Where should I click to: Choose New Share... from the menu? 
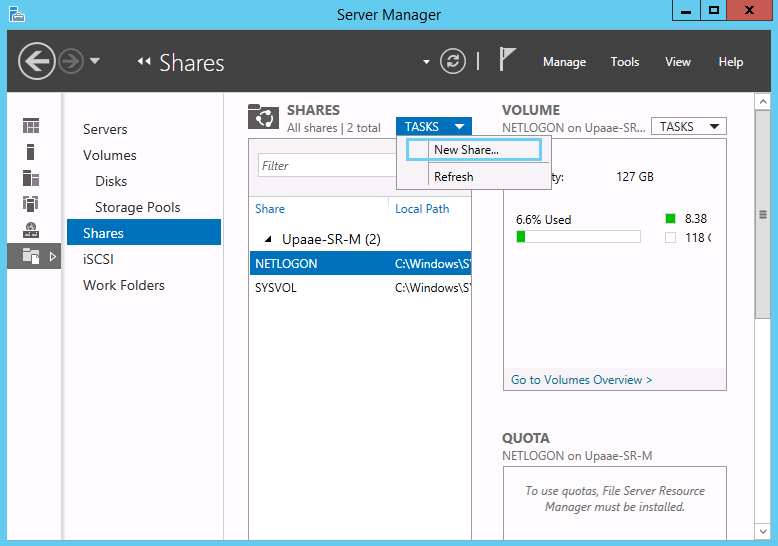click(474, 149)
